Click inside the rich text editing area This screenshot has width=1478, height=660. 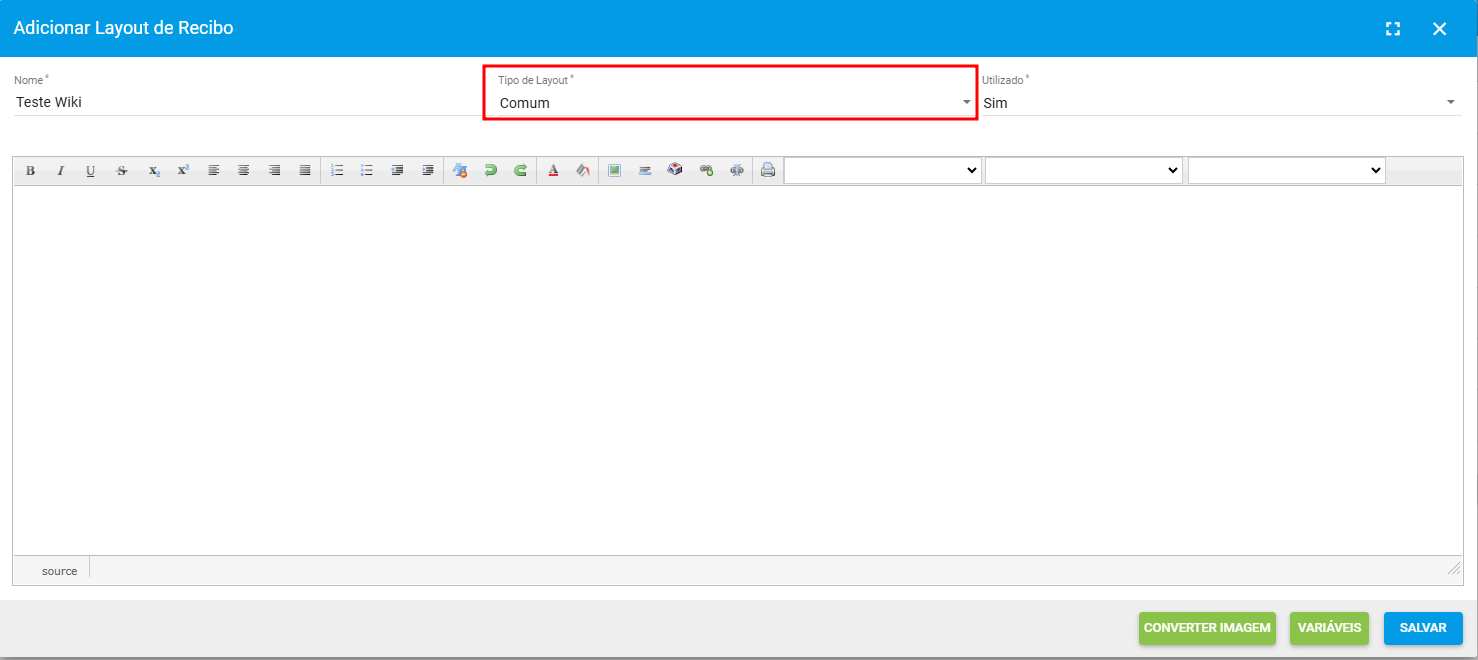click(737, 370)
